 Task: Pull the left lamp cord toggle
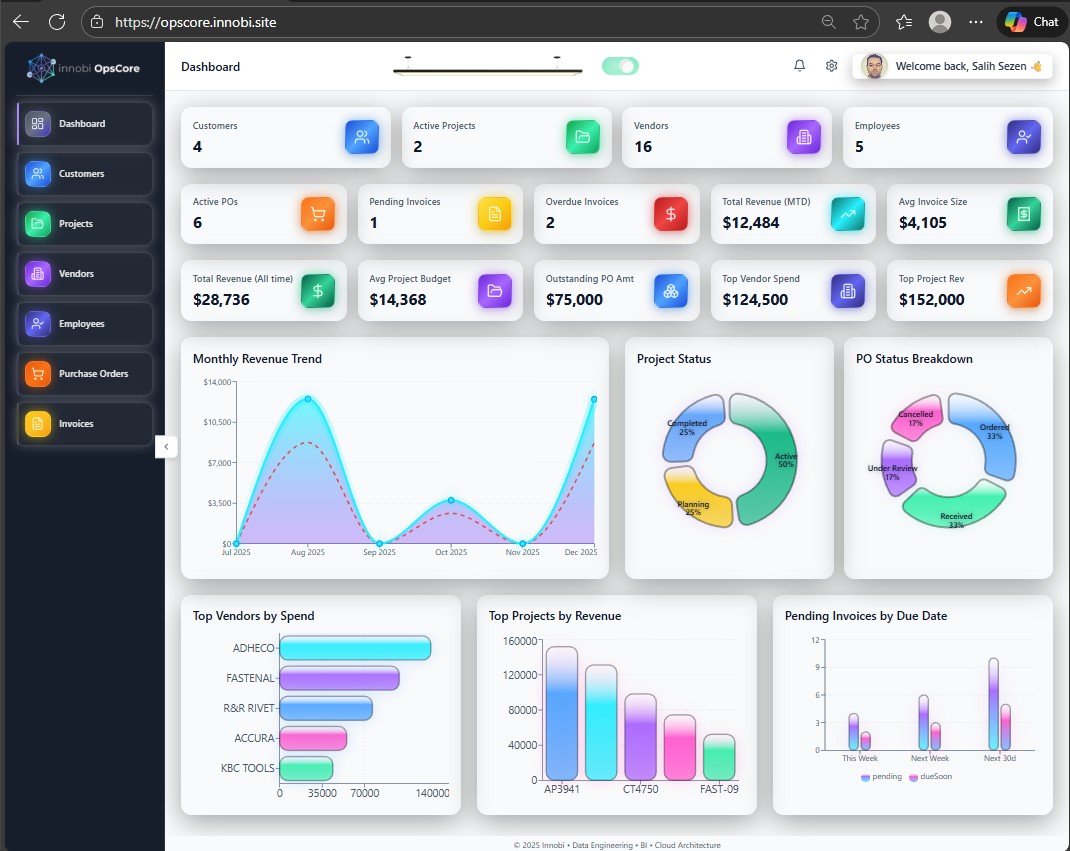click(407, 56)
